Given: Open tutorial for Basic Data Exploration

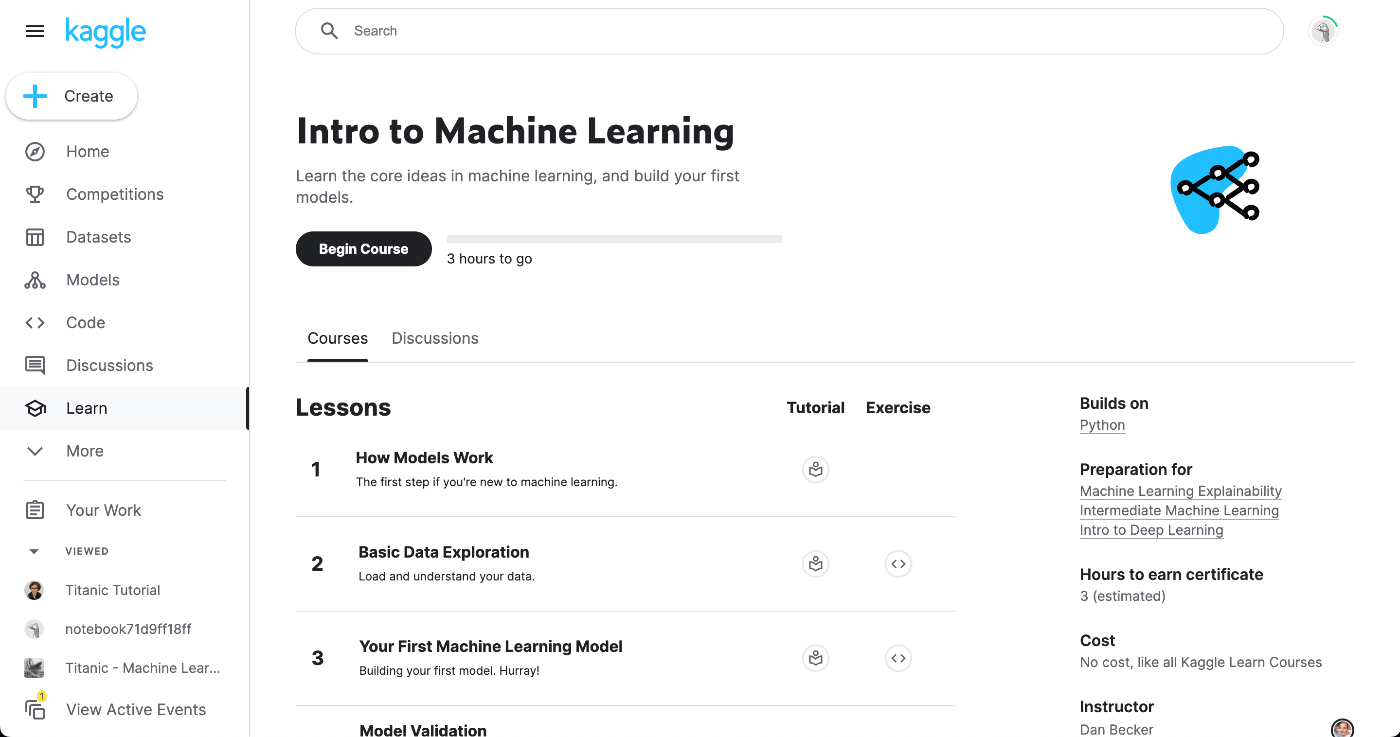Looking at the screenshot, I should pos(816,564).
